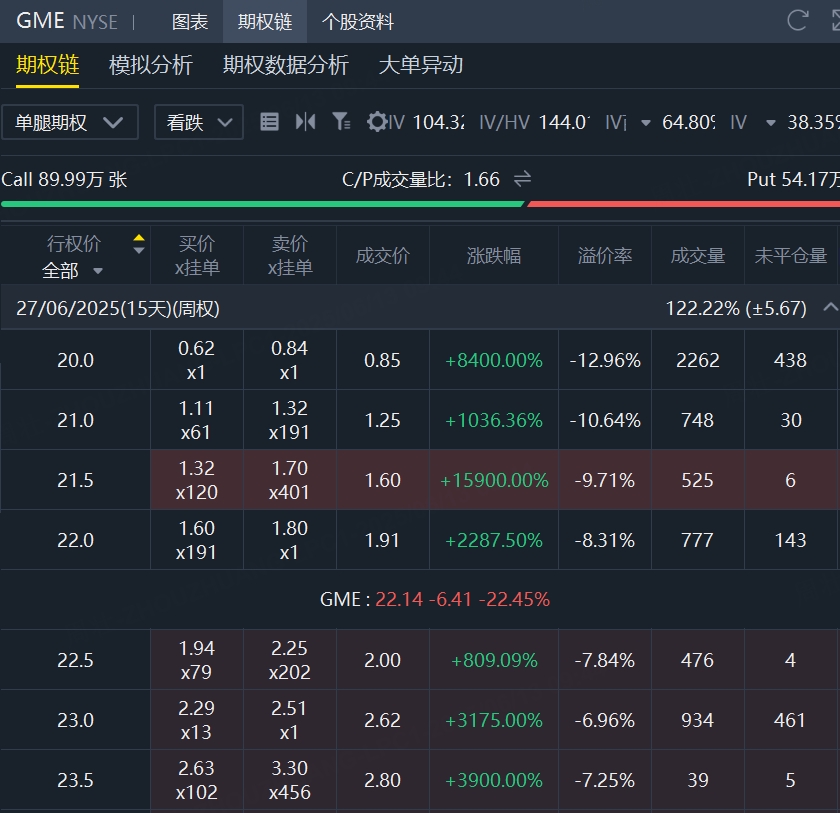Image resolution: width=840 pixels, height=813 pixels.
Task: Select the 21.0 strike price cell
Action: [x=76, y=420]
